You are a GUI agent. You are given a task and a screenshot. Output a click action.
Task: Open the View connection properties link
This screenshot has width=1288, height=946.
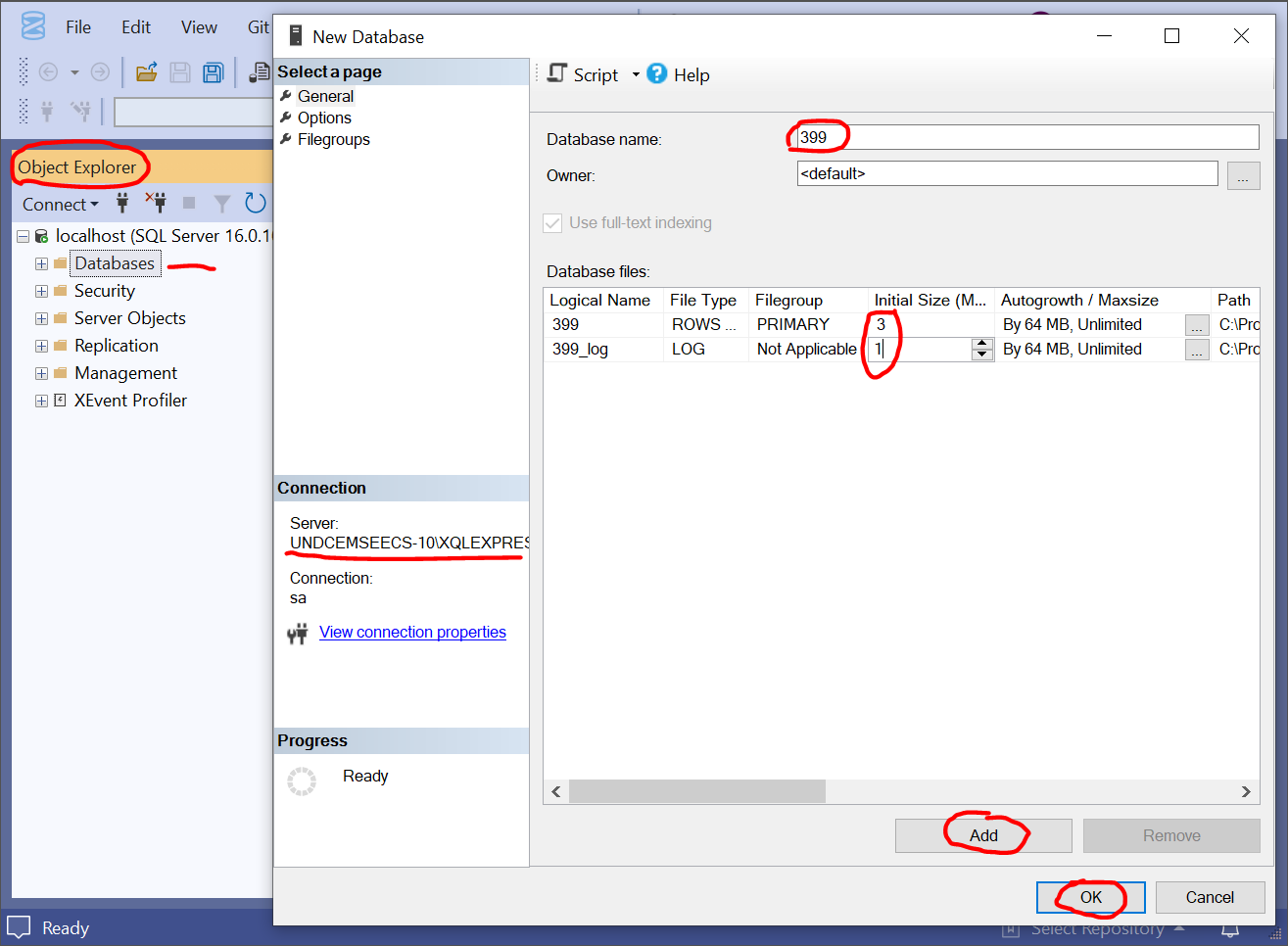click(412, 633)
